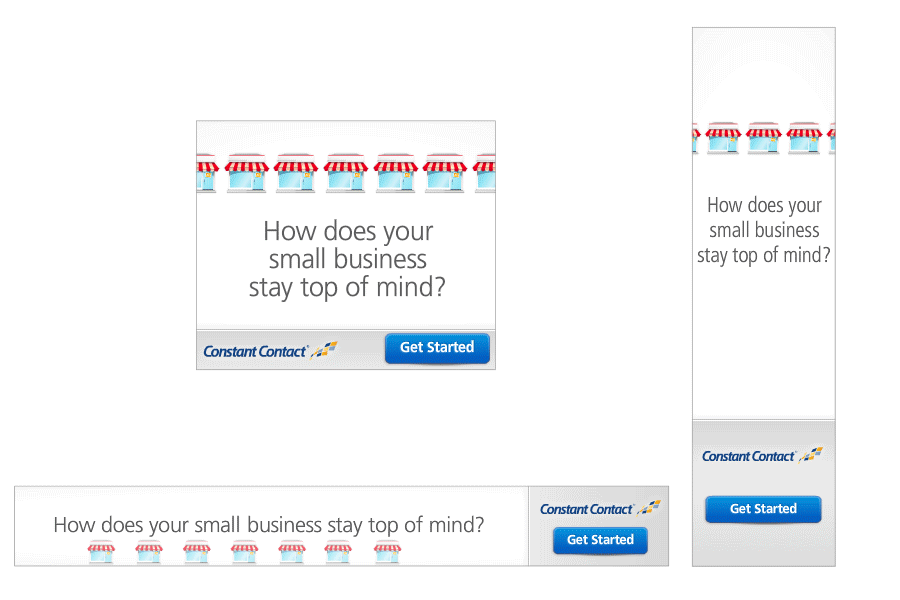Viewport: 900px width, 600px height.
Task: Click the Constant Contact logo in the horizontal banner
Action: [600, 508]
